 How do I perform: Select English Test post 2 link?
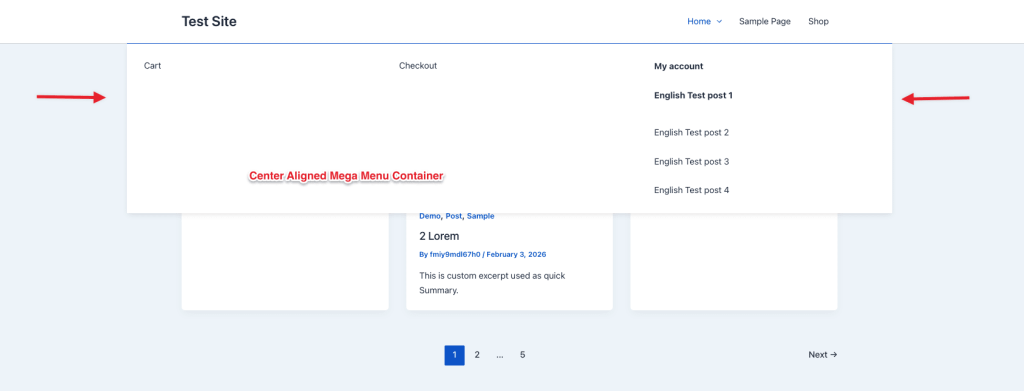(x=691, y=133)
